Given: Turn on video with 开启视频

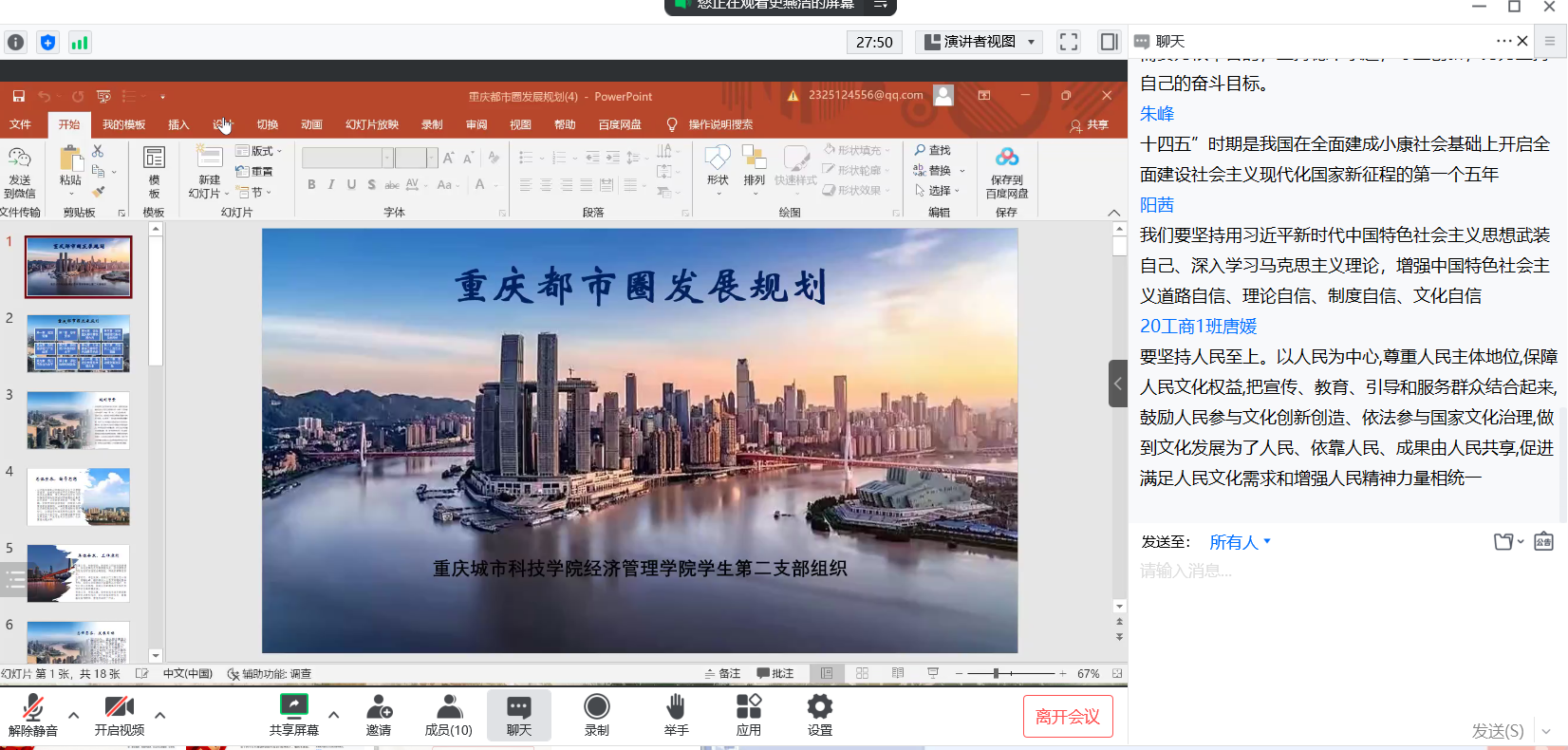Looking at the screenshot, I should [x=119, y=715].
